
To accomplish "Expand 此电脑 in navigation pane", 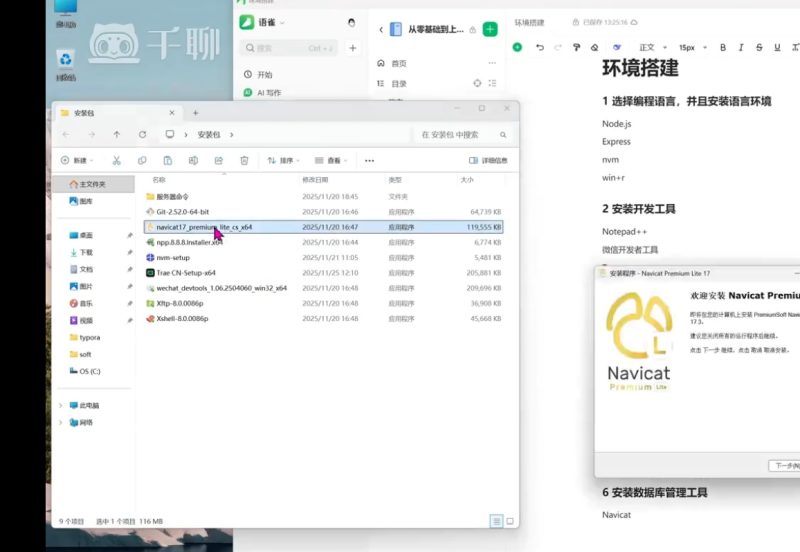I will [61, 406].
